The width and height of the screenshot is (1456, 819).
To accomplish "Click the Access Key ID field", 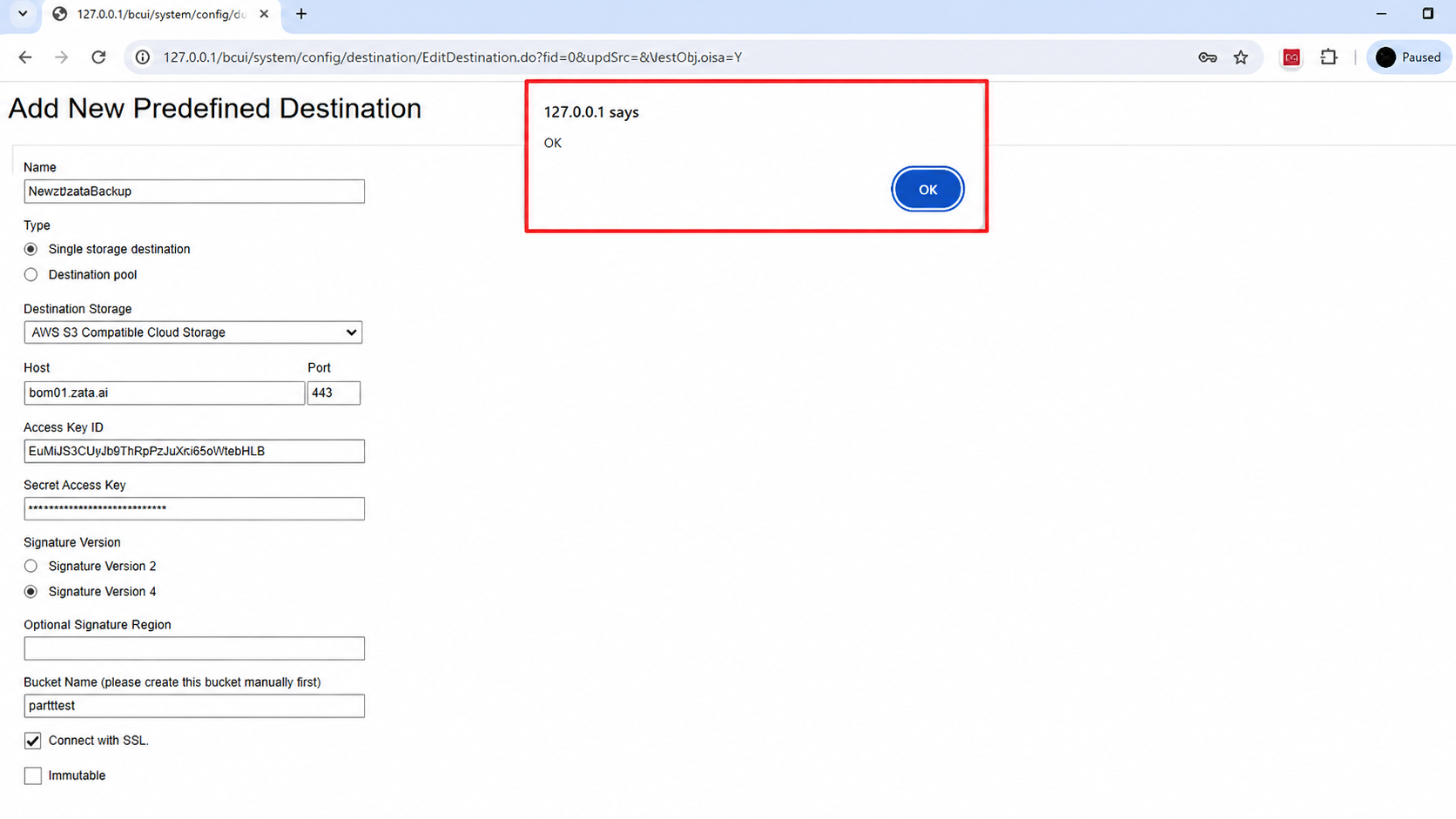I will pyautogui.click(x=194, y=451).
